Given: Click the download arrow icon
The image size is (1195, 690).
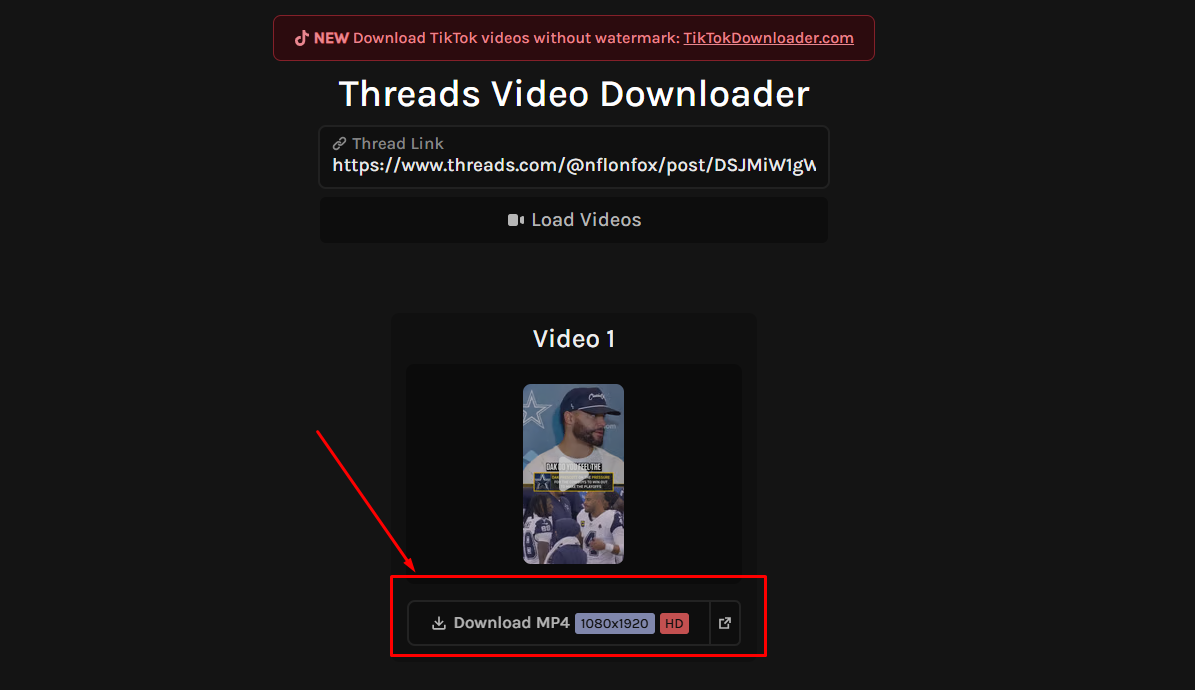Looking at the screenshot, I should coord(439,623).
